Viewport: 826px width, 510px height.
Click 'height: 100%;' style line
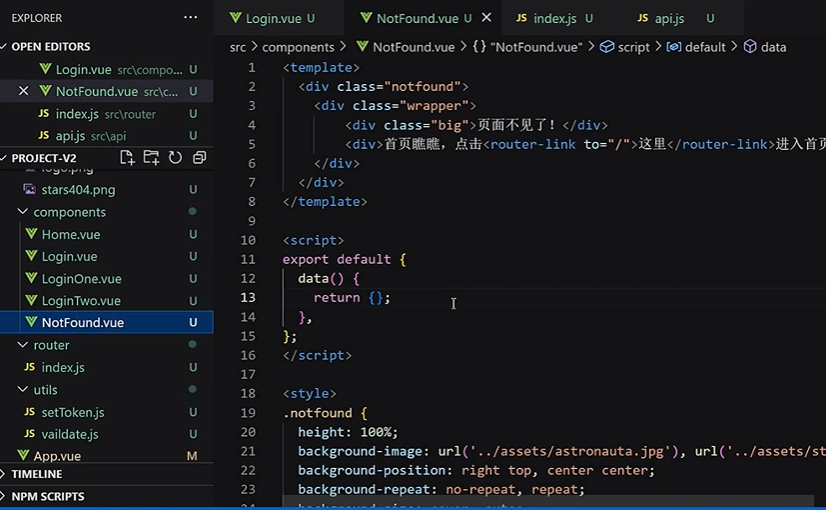pyautogui.click(x=348, y=432)
